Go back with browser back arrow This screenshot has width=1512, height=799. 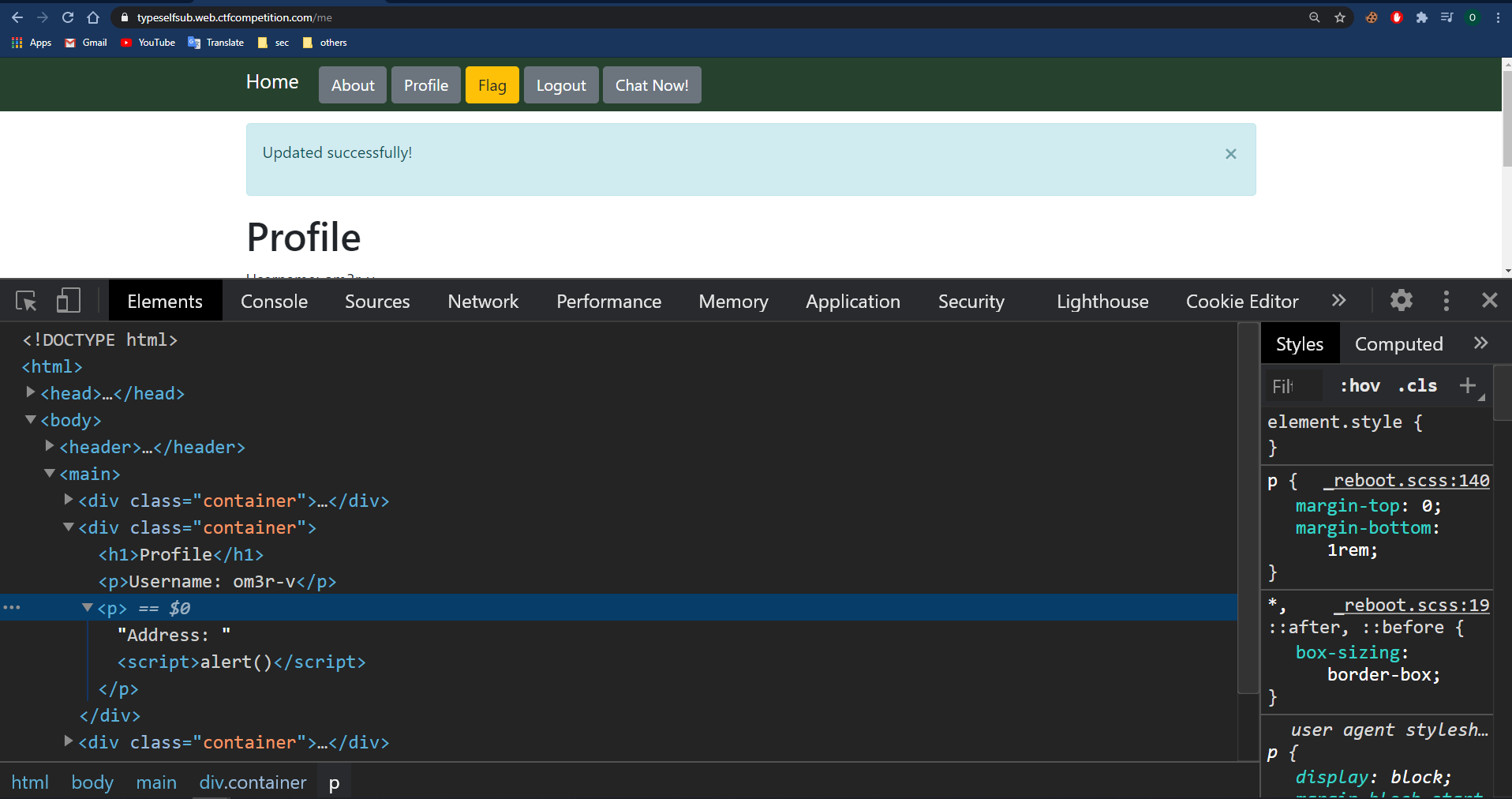pyautogui.click(x=17, y=17)
